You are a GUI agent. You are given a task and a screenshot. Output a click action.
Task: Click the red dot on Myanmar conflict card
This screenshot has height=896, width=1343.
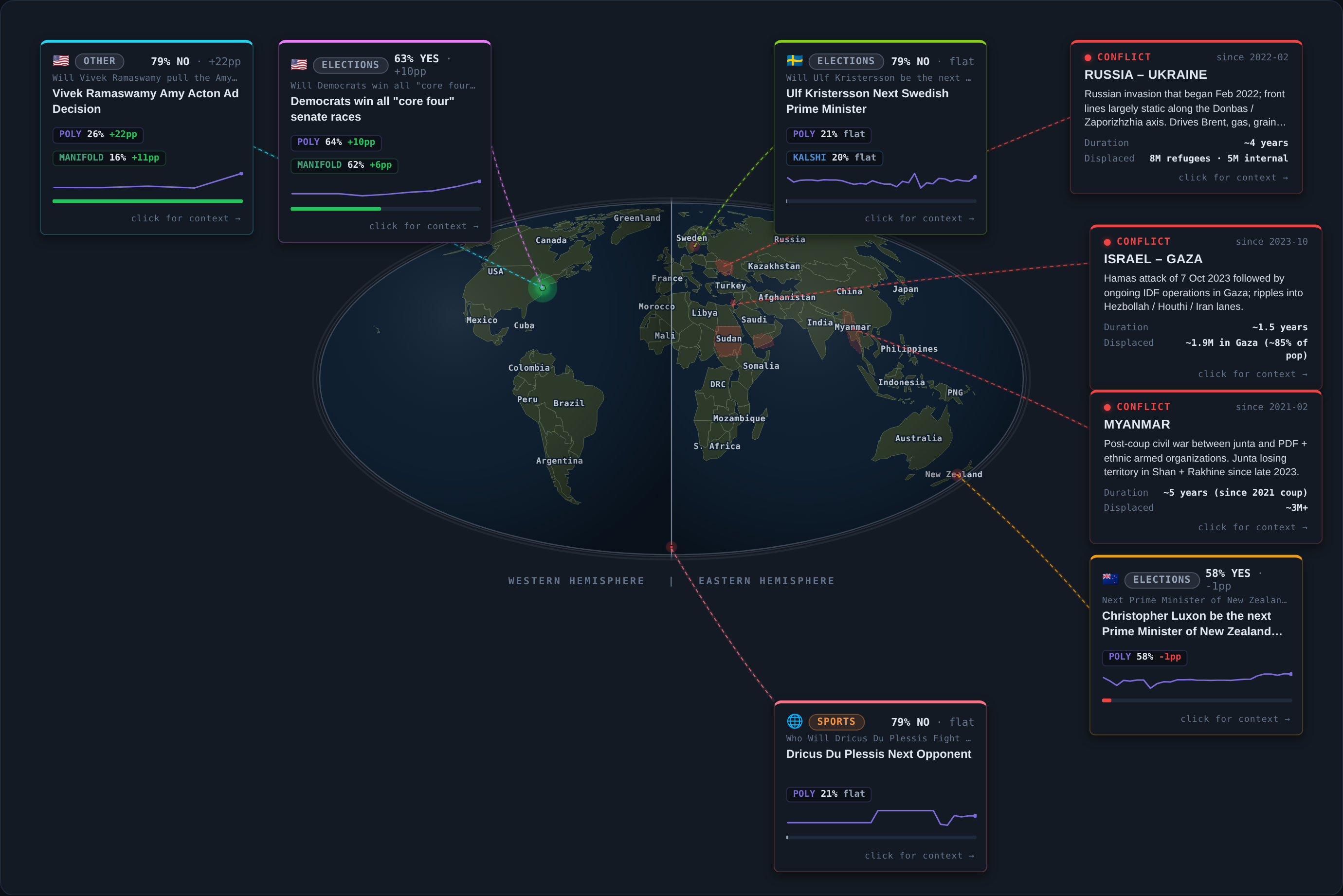click(1107, 407)
